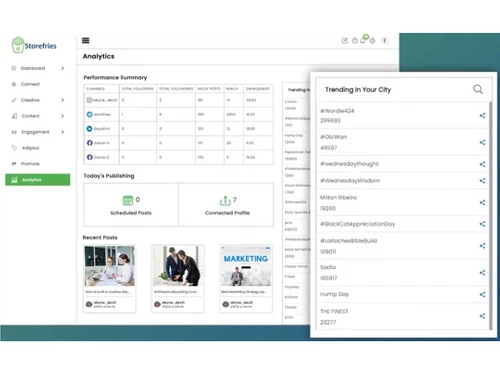Open Engagement in the sidebar
Image resolution: width=500 pixels, height=375 pixels.
(35, 132)
